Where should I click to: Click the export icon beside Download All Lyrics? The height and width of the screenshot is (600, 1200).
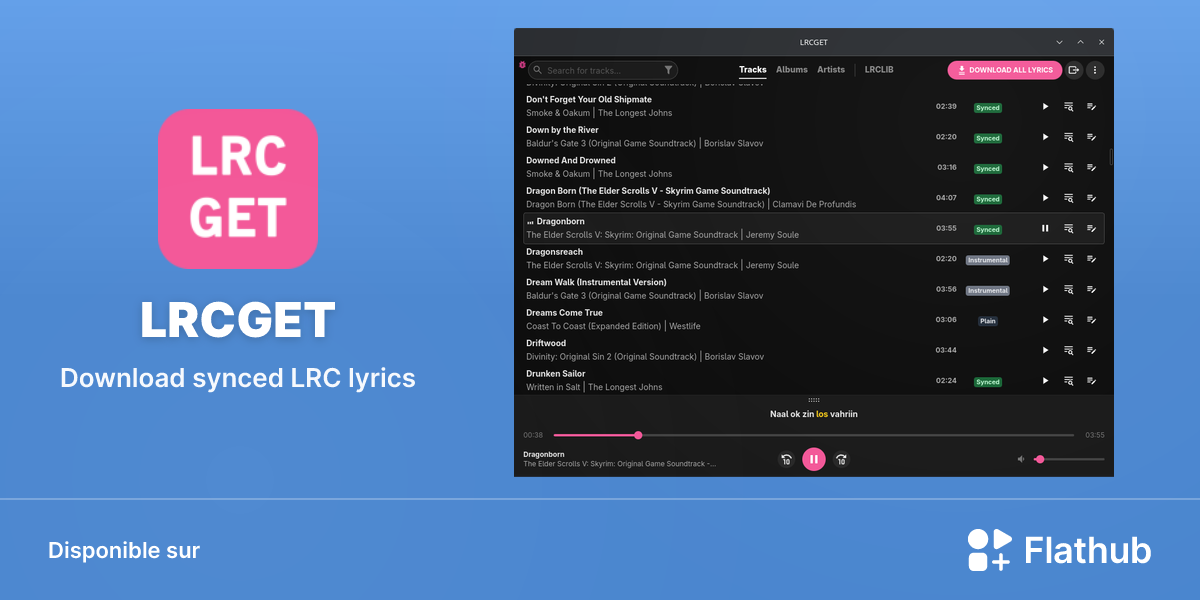(x=1074, y=70)
